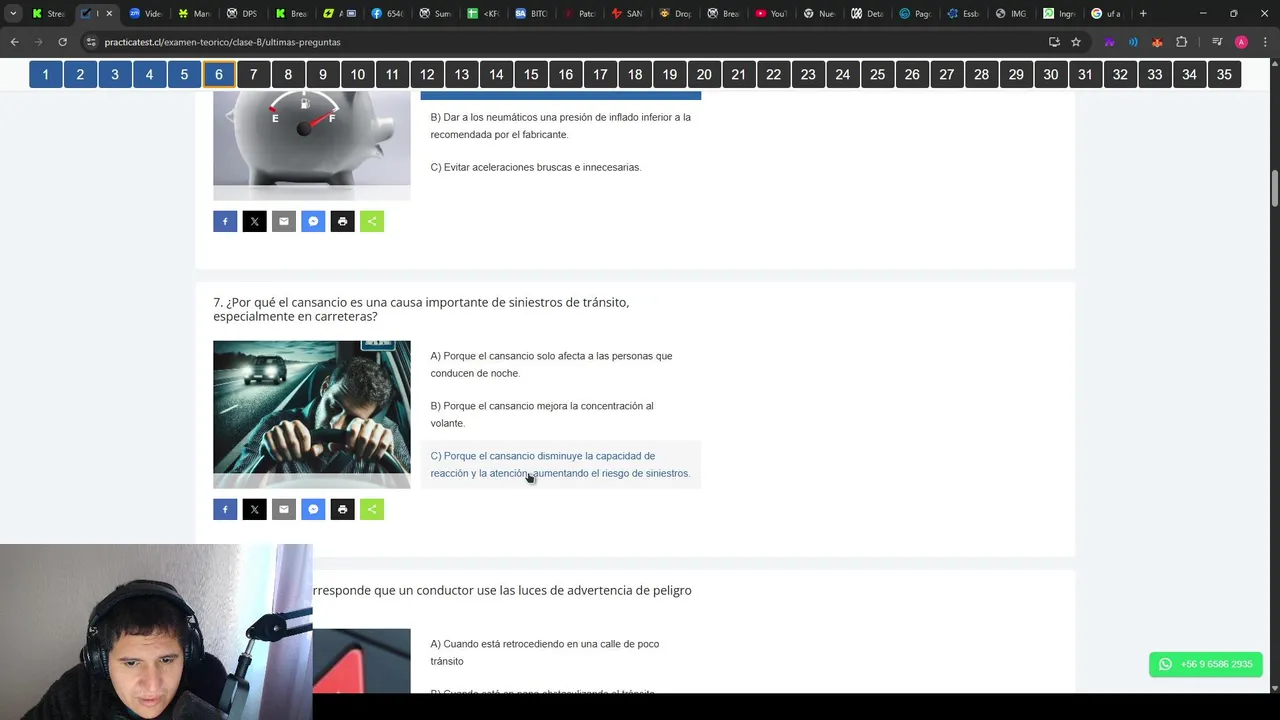Email question 7 via envelope icon
Viewport: 1280px width, 720px height.
[284, 509]
